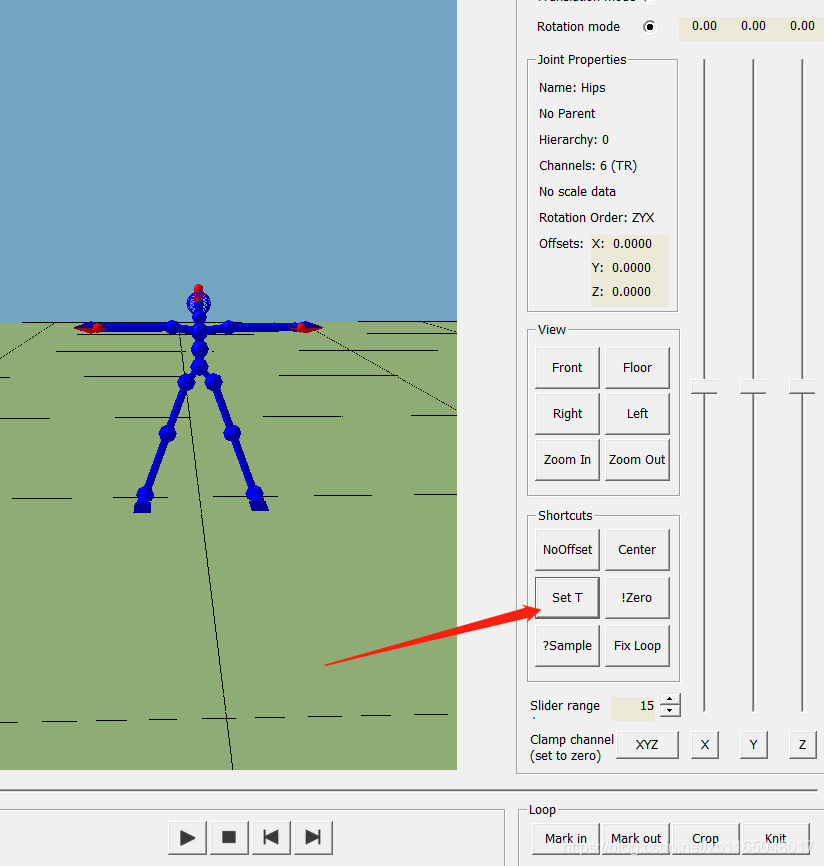Click the 'Channels: 6 (TR)' text
The height and width of the screenshot is (866, 824).
(x=588, y=166)
